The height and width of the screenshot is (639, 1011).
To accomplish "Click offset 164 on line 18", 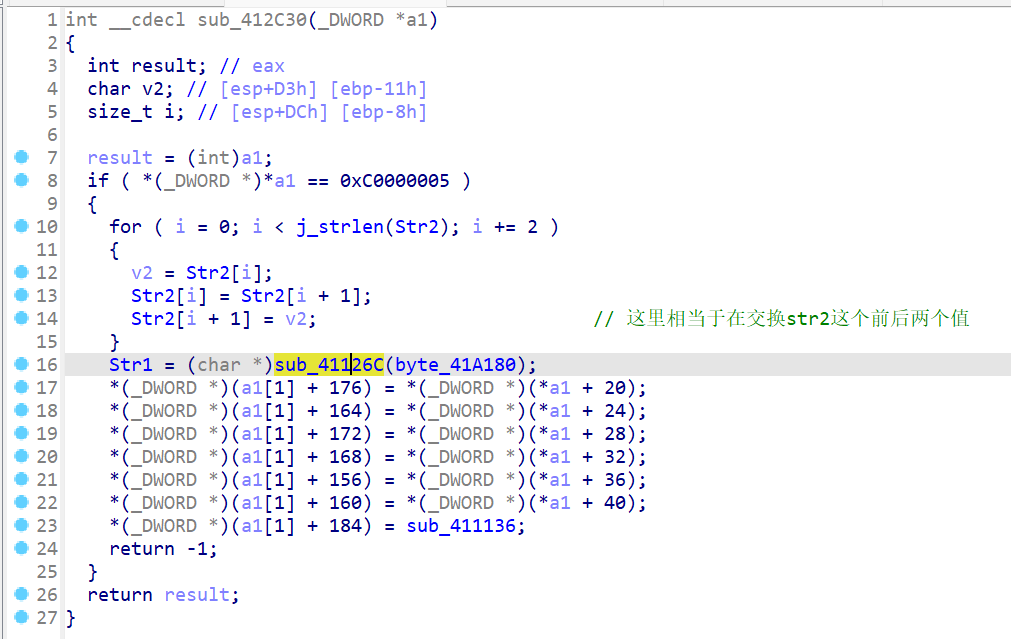I will 346,411.
